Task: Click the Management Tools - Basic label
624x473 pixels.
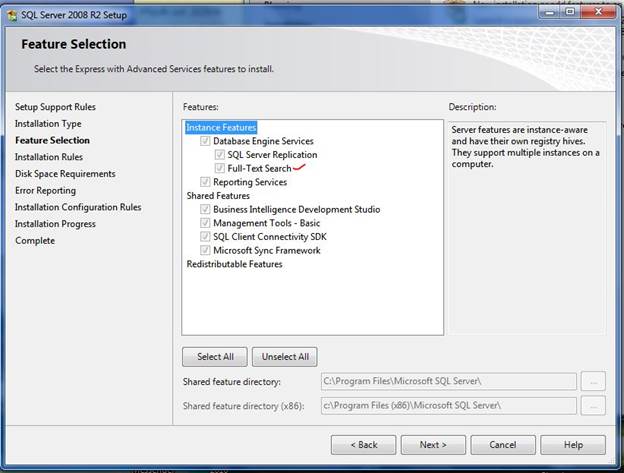Action: point(266,223)
